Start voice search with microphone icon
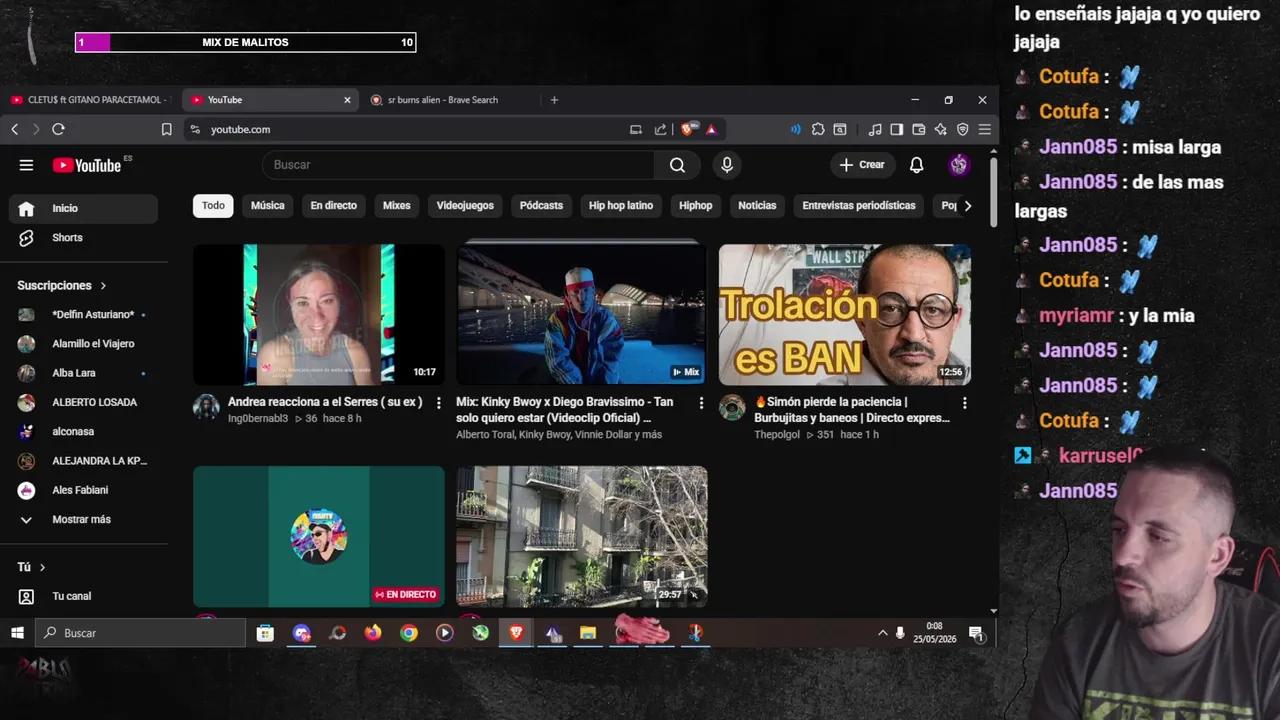This screenshot has width=1280, height=720. point(727,165)
